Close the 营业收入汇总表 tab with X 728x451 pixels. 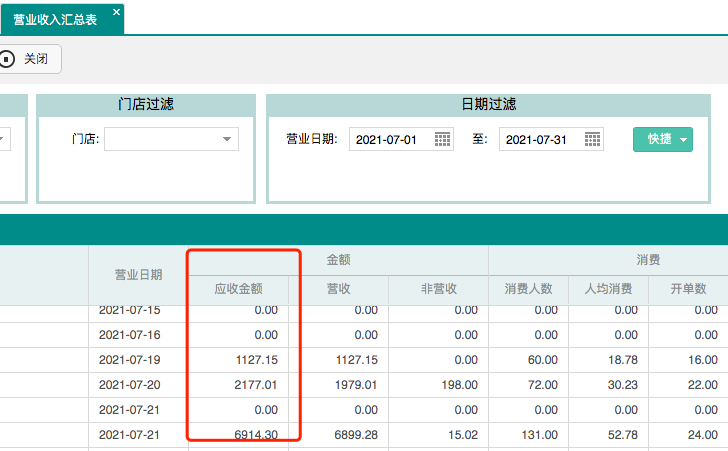[x=116, y=12]
